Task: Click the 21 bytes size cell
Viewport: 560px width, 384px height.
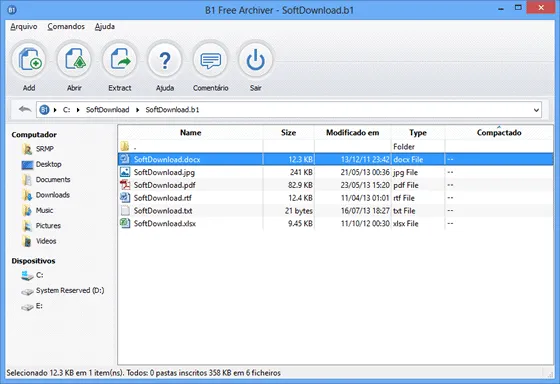Action: pyautogui.click(x=299, y=211)
